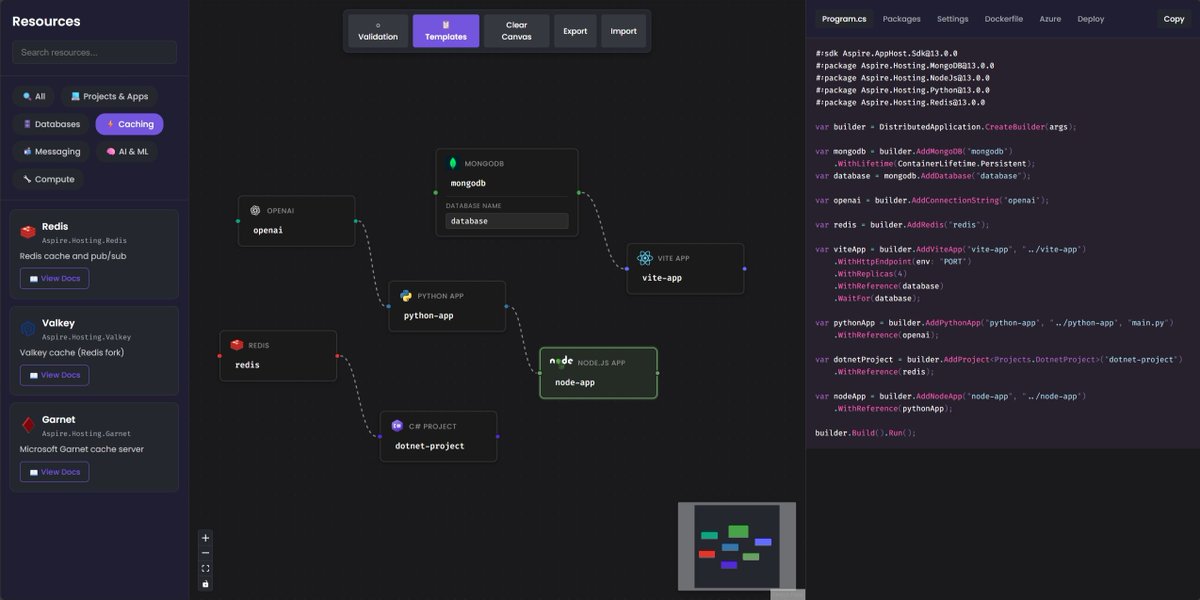Viewport: 1200px width, 600px height.
Task: View Docs for Garnet
Action: tap(55, 472)
